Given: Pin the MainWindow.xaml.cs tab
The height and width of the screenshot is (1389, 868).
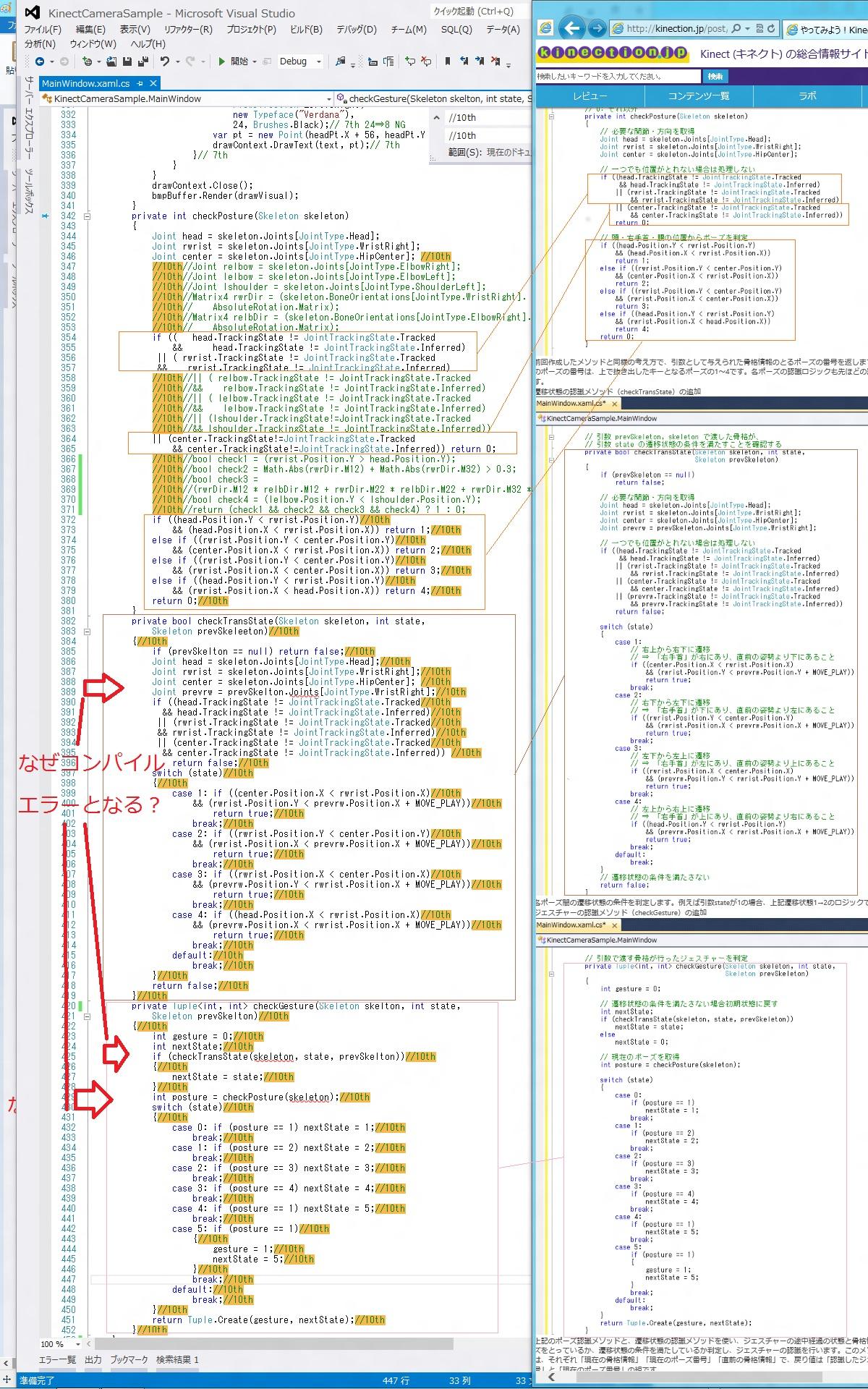Looking at the screenshot, I should point(140,83).
